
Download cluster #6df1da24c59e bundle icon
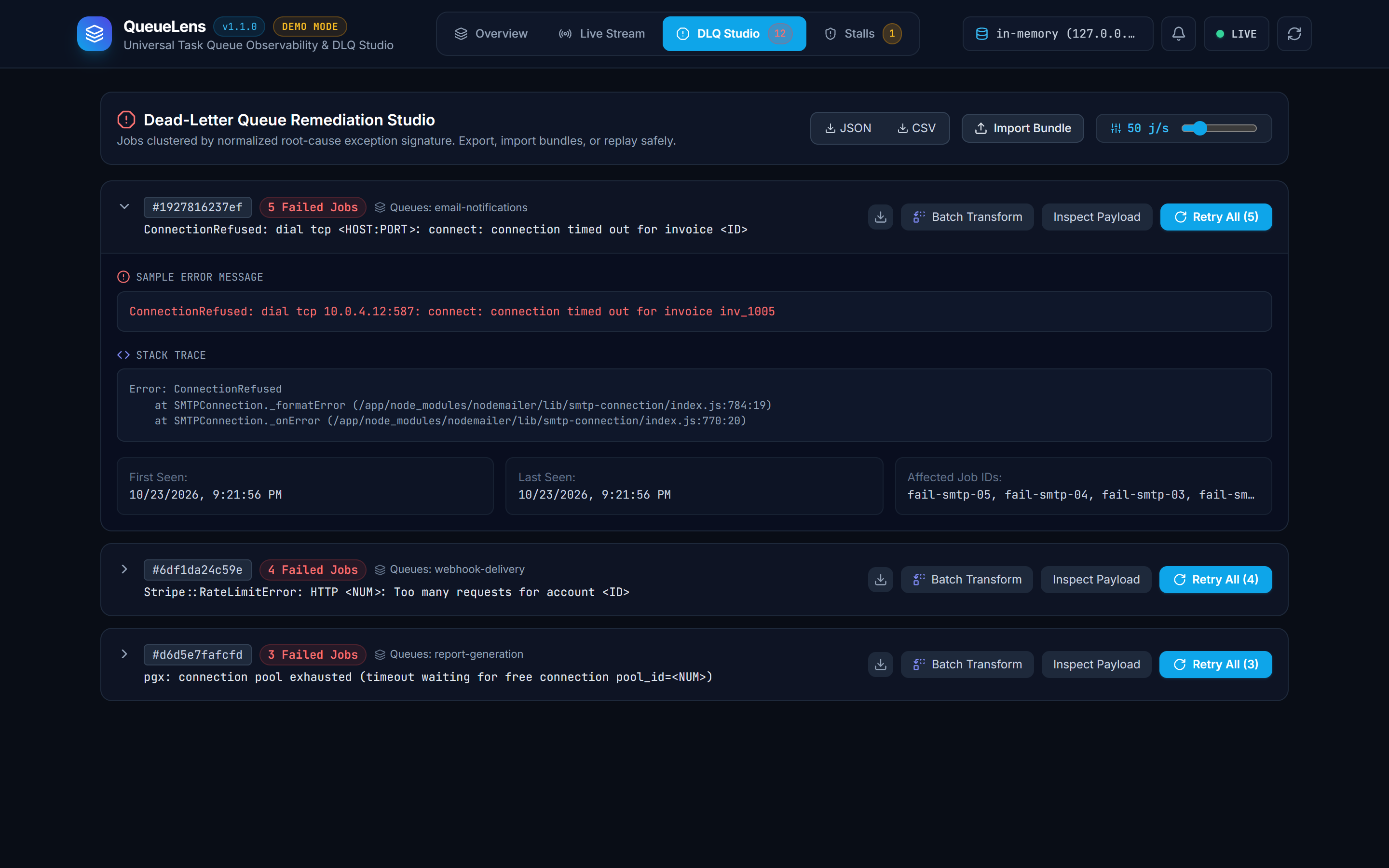(x=881, y=580)
